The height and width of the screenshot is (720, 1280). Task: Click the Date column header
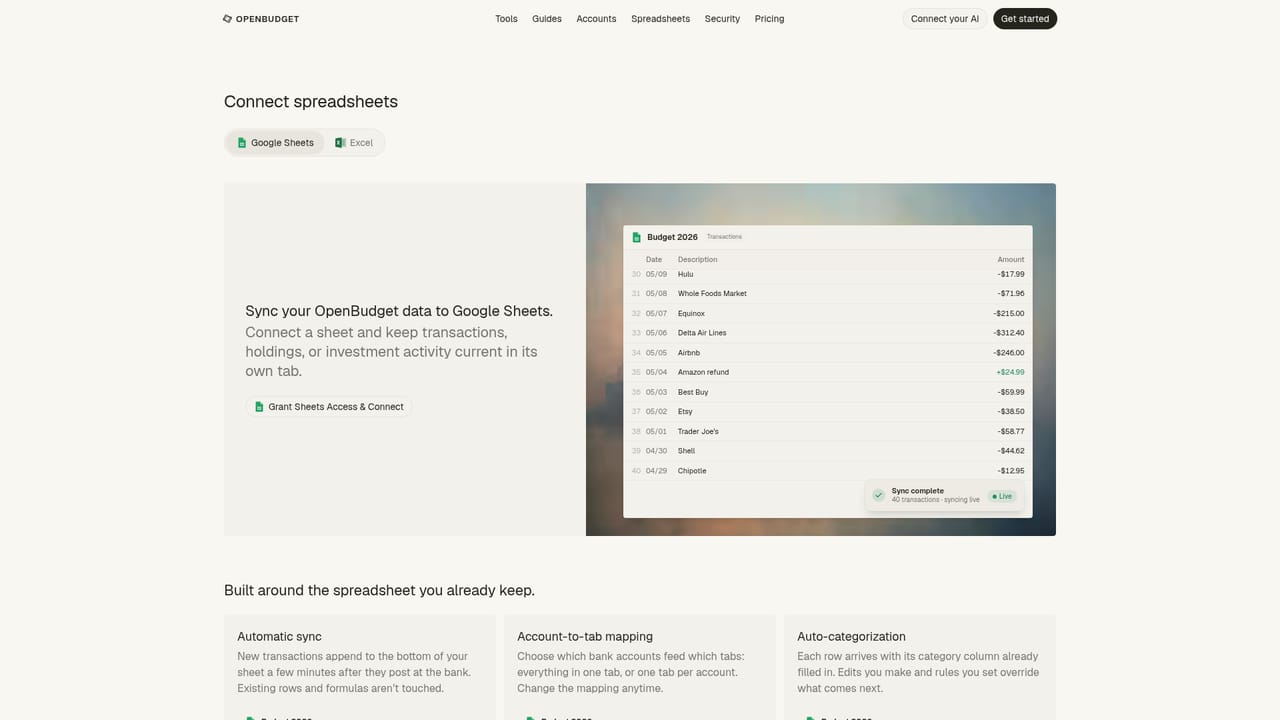tap(654, 260)
